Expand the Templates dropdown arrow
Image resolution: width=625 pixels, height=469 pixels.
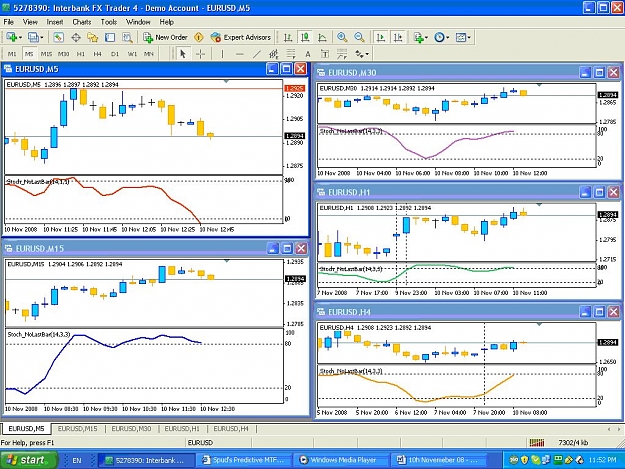[469, 37]
